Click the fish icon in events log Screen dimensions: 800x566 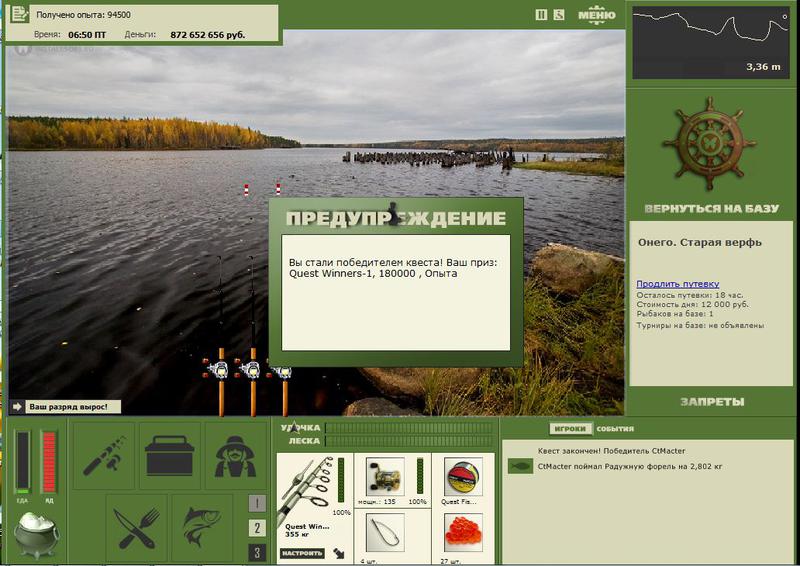pyautogui.click(x=520, y=466)
